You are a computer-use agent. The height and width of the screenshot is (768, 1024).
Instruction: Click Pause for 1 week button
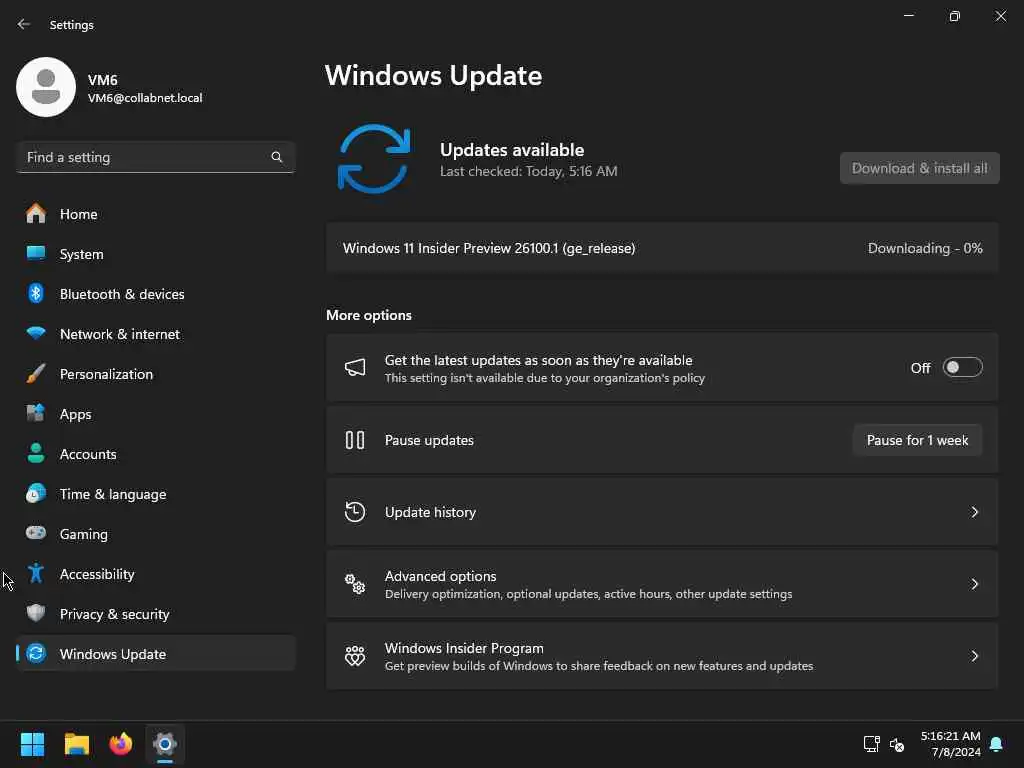pos(917,440)
